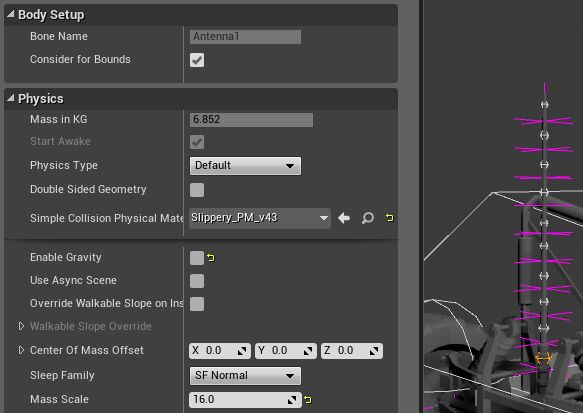
Task: Click the Bone Name field Antenna1
Action: click(245, 37)
